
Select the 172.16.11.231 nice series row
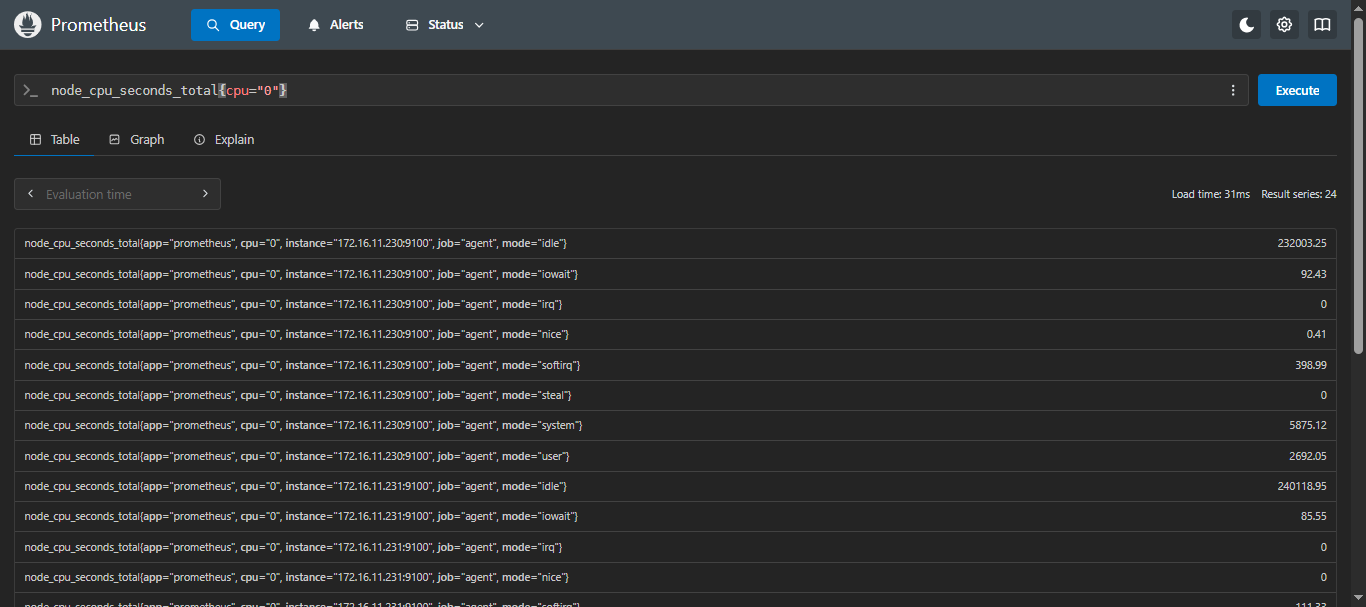[675, 577]
